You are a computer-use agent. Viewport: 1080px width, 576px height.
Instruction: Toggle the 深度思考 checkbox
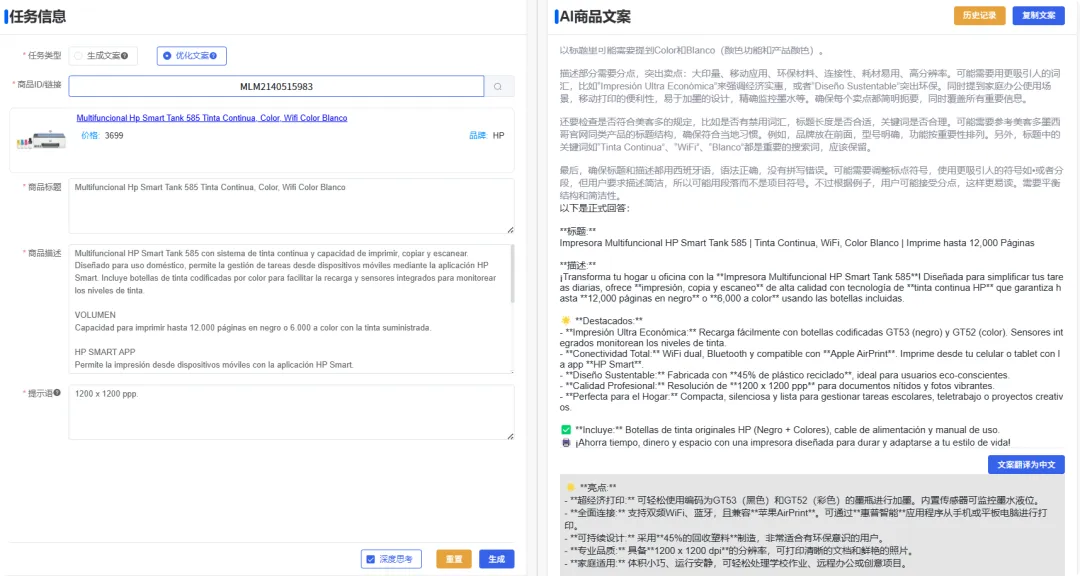pyautogui.click(x=371, y=559)
